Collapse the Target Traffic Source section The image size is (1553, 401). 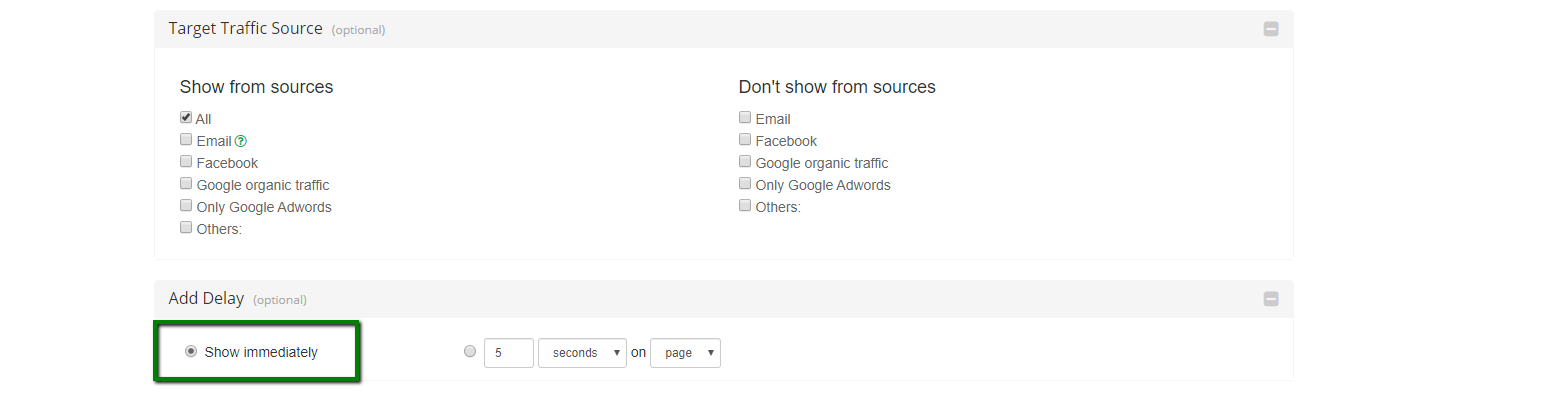(x=1270, y=29)
